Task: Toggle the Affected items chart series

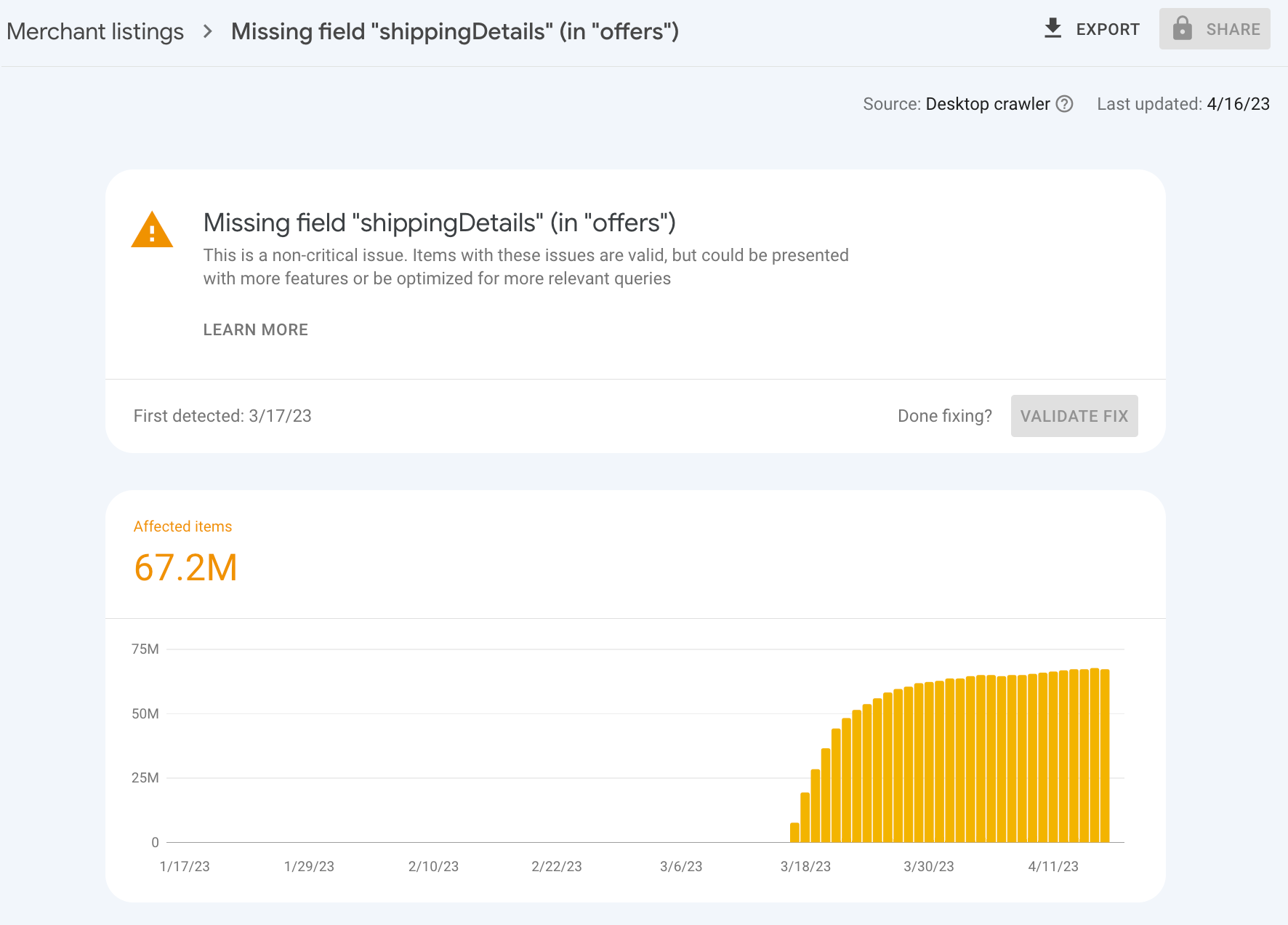Action: pyautogui.click(x=182, y=526)
